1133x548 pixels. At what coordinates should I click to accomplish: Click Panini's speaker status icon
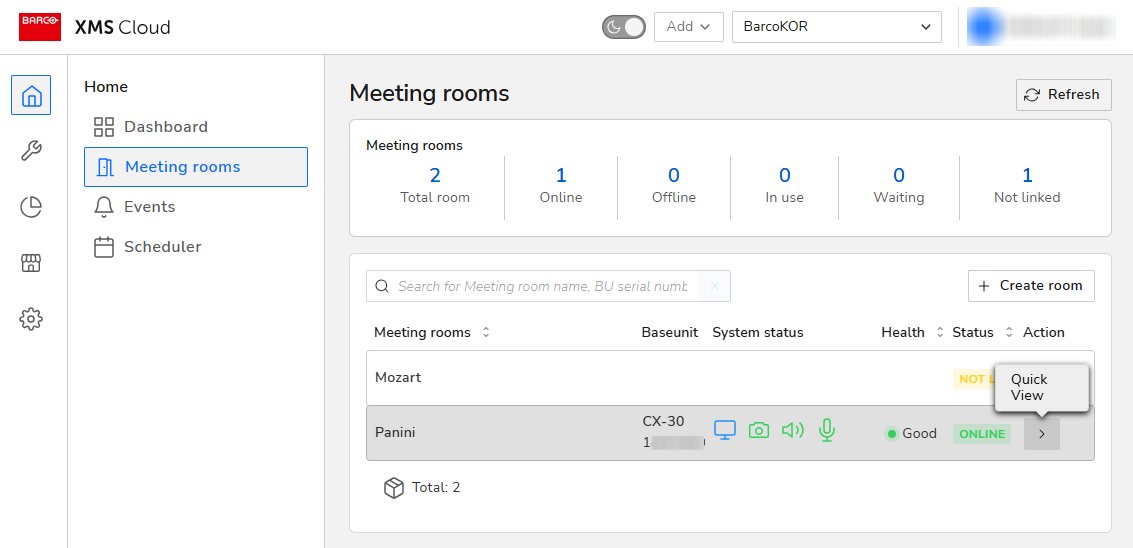(x=793, y=430)
